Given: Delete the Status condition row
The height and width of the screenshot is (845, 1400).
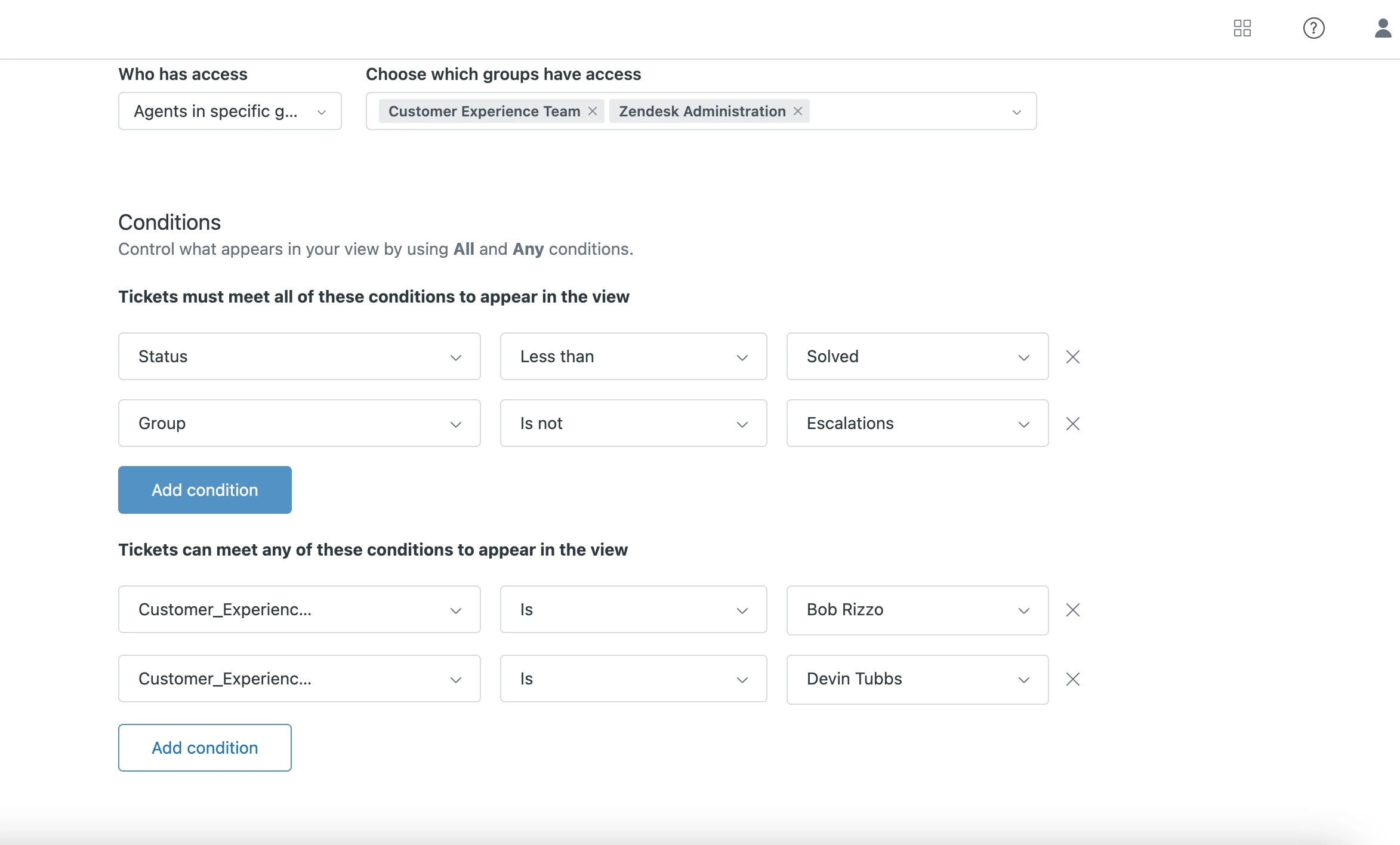Looking at the screenshot, I should pos(1072,357).
